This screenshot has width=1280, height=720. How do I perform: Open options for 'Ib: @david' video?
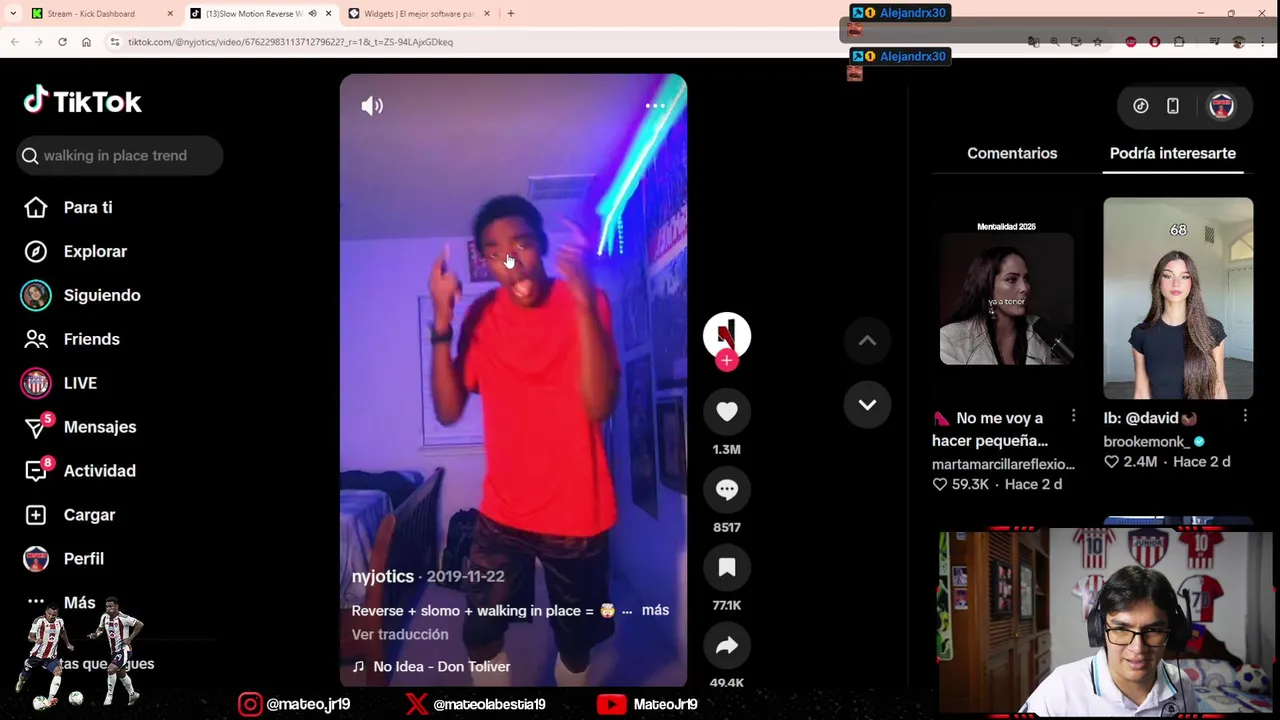[1245, 416]
